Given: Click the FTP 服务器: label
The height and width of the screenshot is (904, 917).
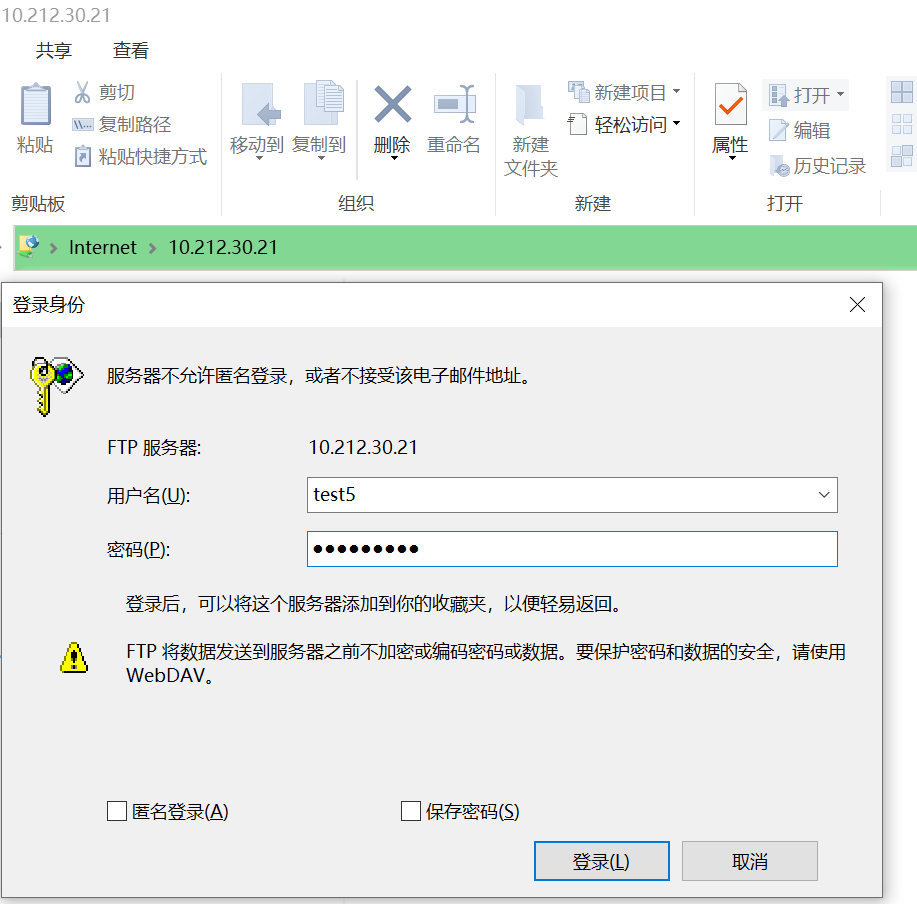Looking at the screenshot, I should [x=154, y=448].
